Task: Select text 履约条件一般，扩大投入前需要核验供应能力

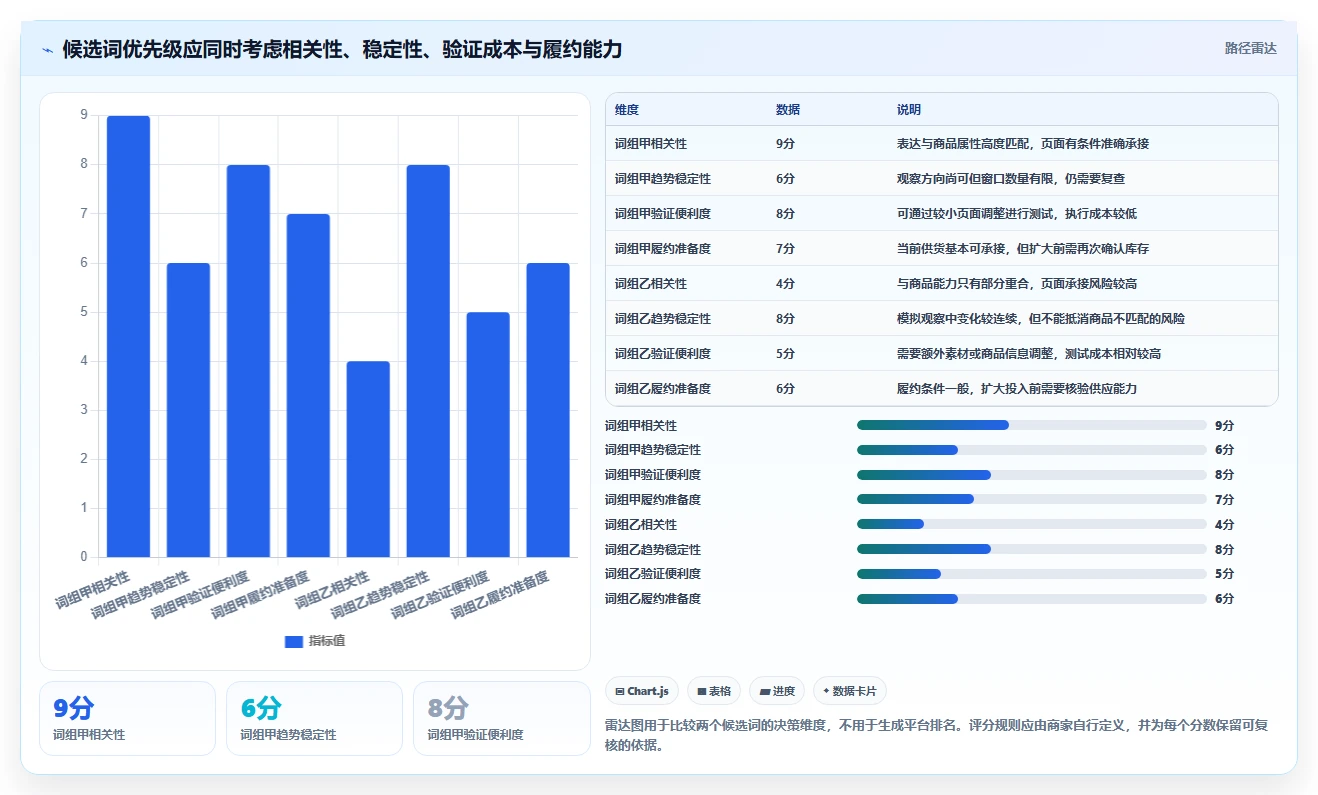Action: [1017, 389]
